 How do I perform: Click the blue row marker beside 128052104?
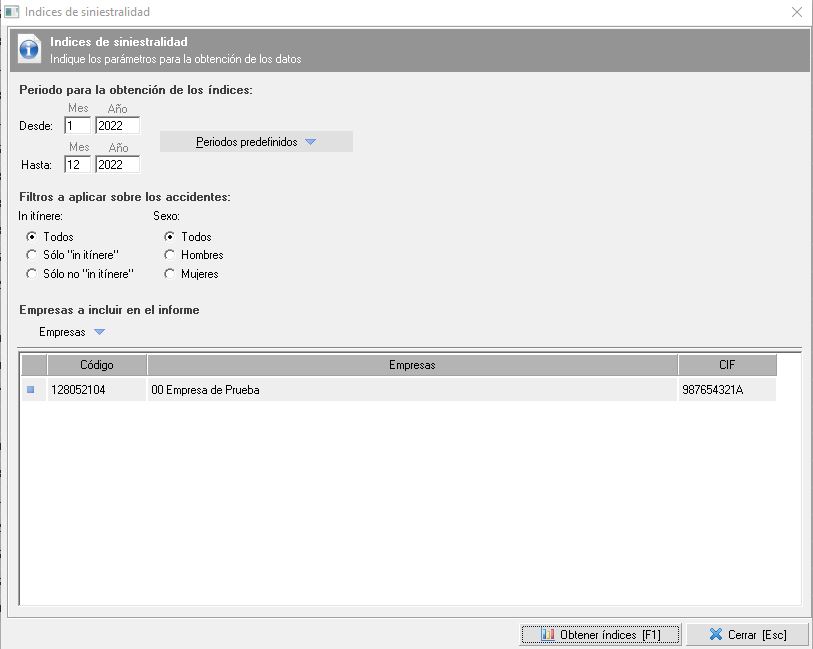point(30,390)
